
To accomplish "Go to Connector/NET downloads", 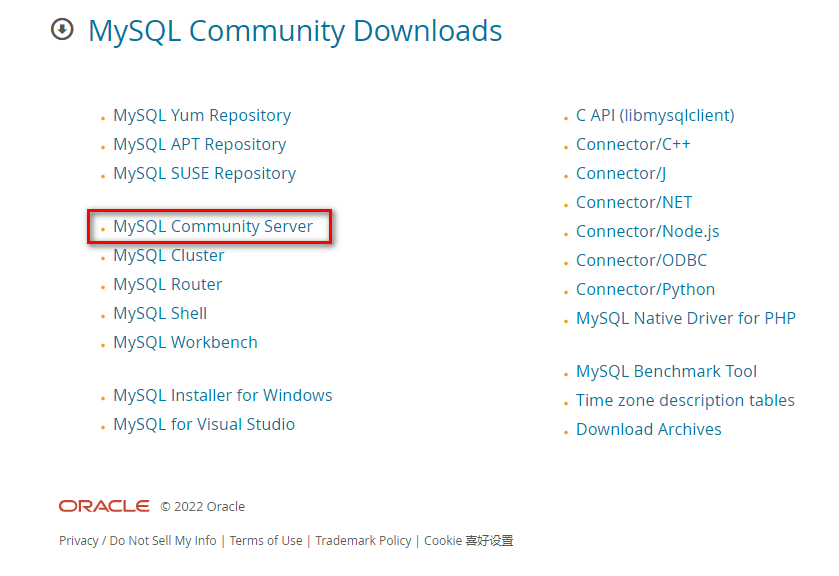I will pyautogui.click(x=634, y=202).
